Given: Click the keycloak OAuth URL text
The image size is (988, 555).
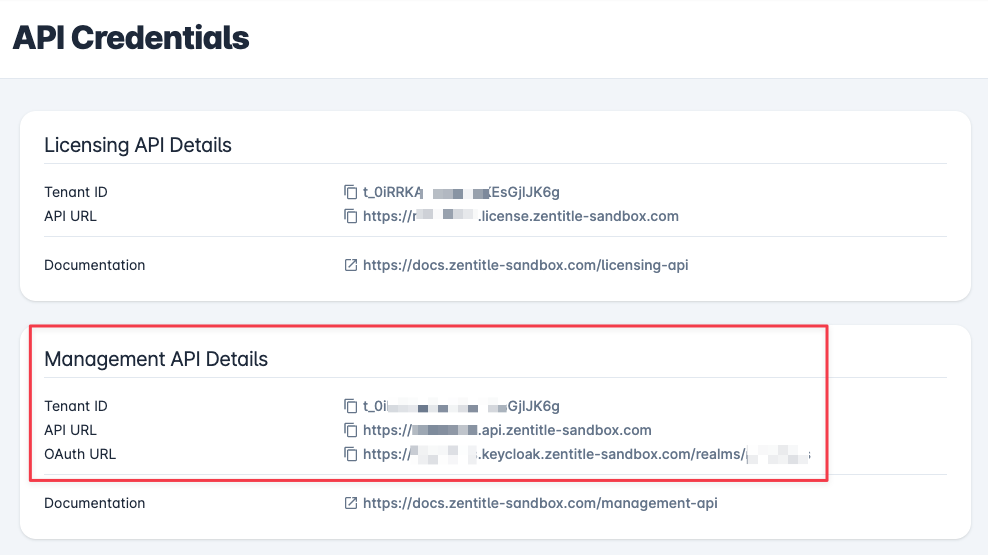Looking at the screenshot, I should coord(587,454).
